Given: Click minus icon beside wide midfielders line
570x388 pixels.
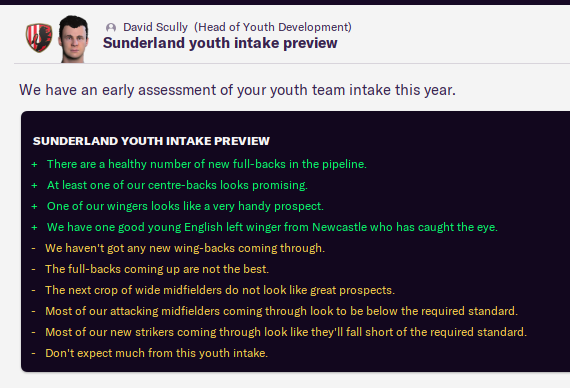Looking at the screenshot, I should tap(33, 291).
